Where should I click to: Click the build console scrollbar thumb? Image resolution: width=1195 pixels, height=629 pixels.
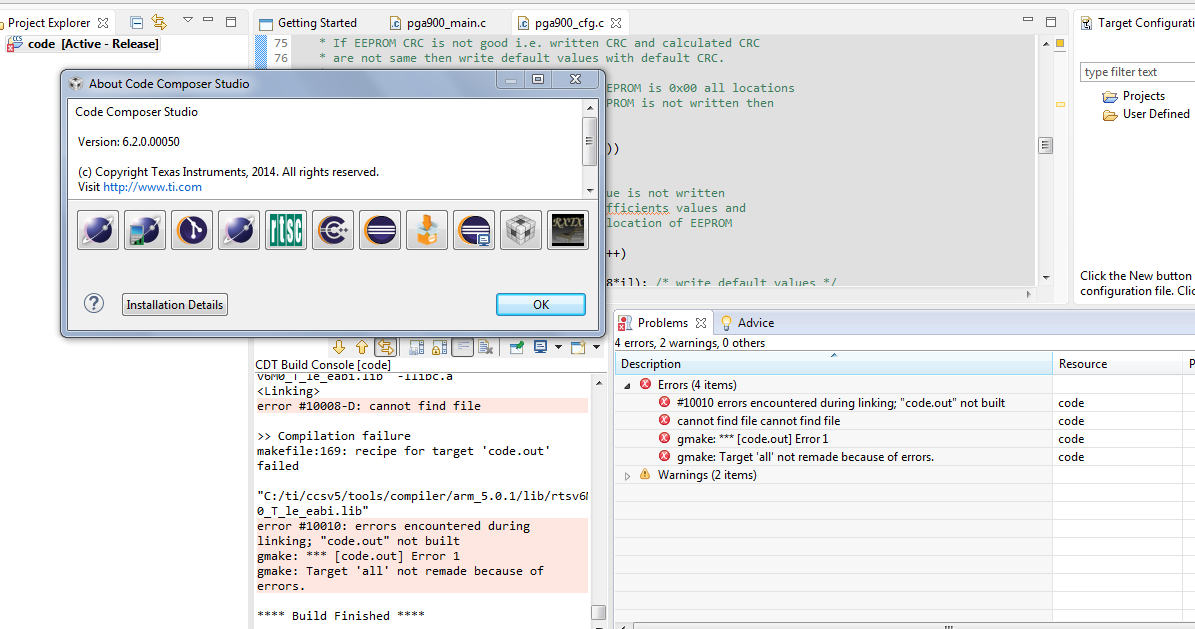598,612
